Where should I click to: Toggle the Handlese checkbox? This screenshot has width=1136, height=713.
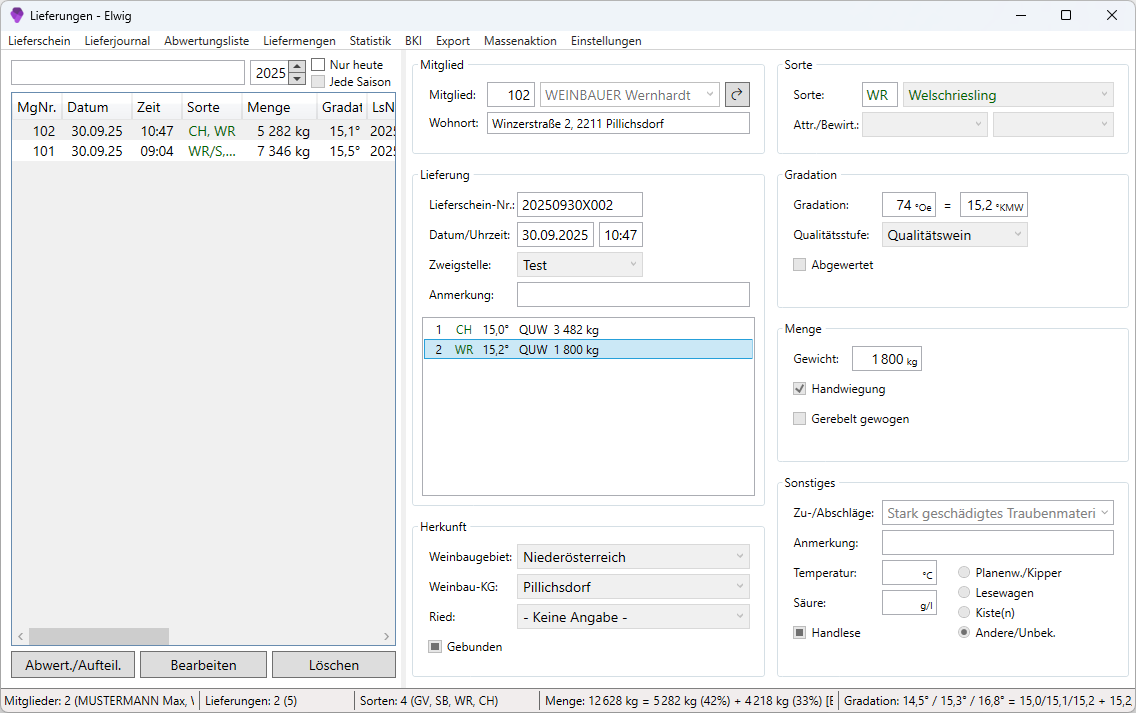(x=799, y=633)
